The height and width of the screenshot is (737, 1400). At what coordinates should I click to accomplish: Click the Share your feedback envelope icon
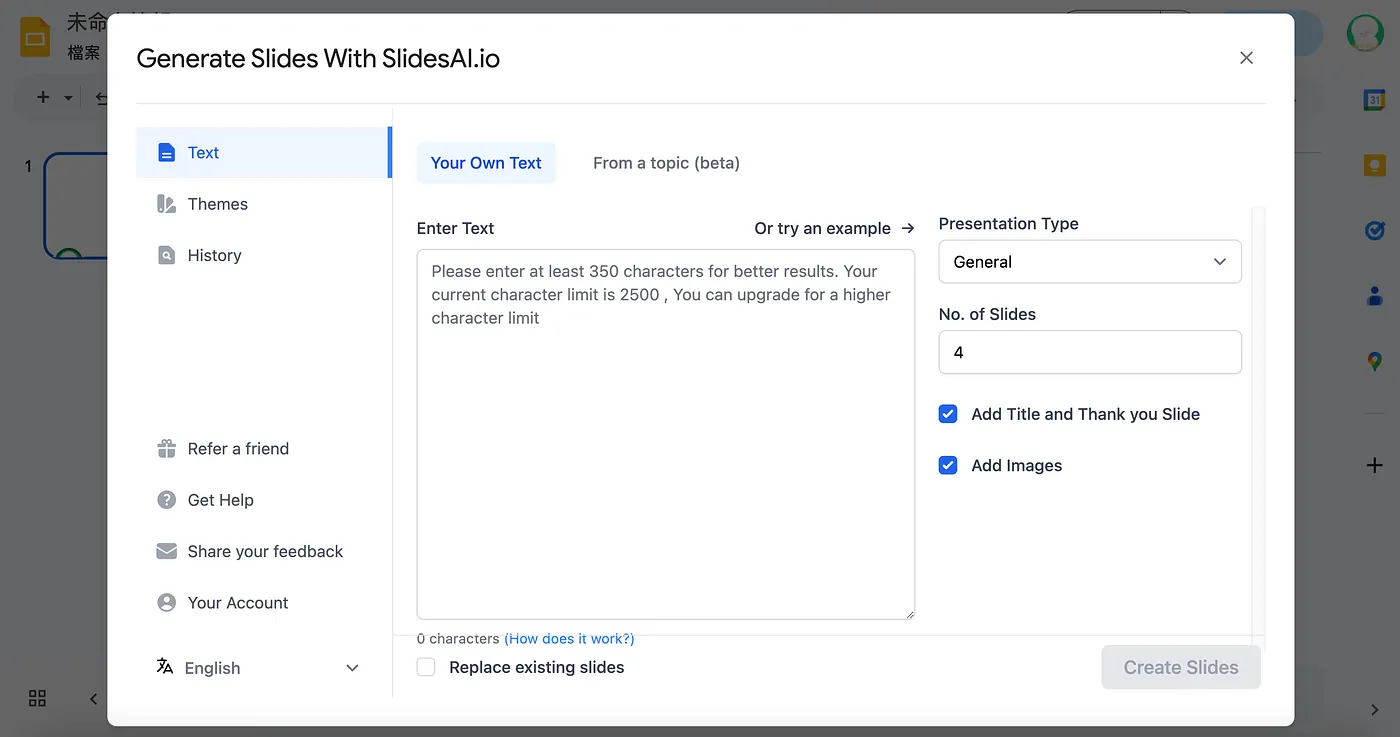(167, 551)
